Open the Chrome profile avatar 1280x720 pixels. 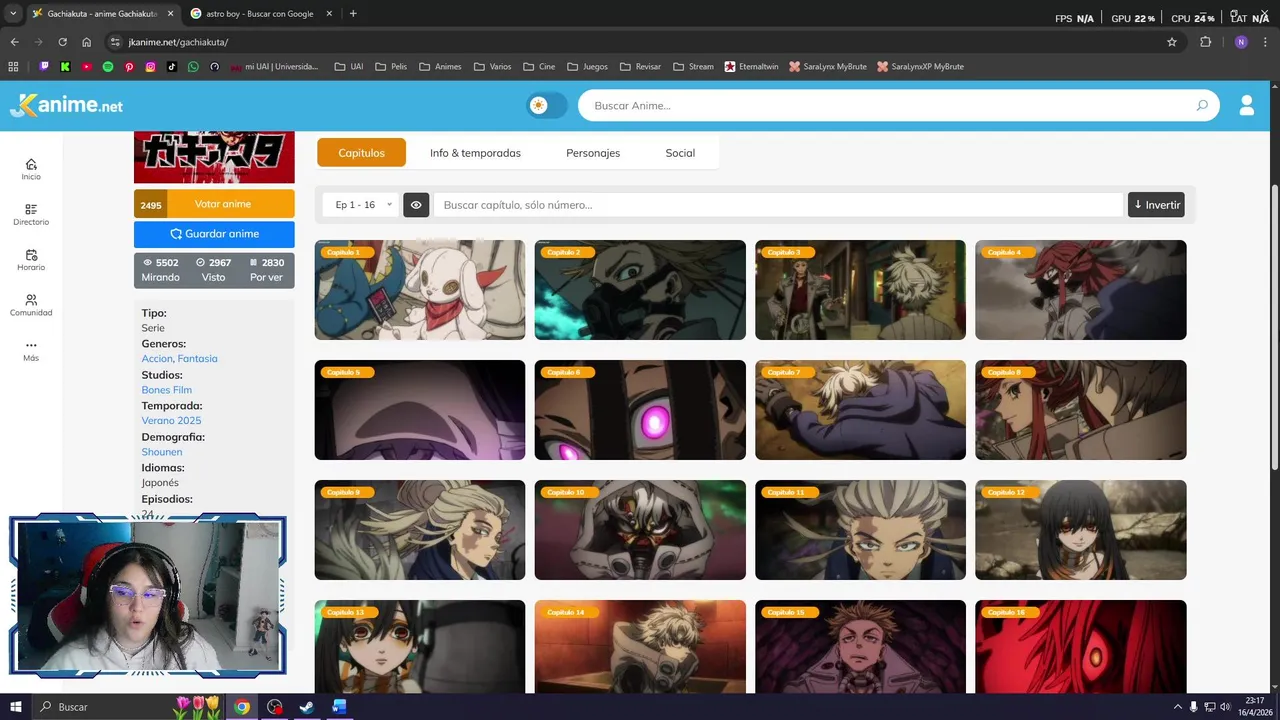pos(1241,42)
